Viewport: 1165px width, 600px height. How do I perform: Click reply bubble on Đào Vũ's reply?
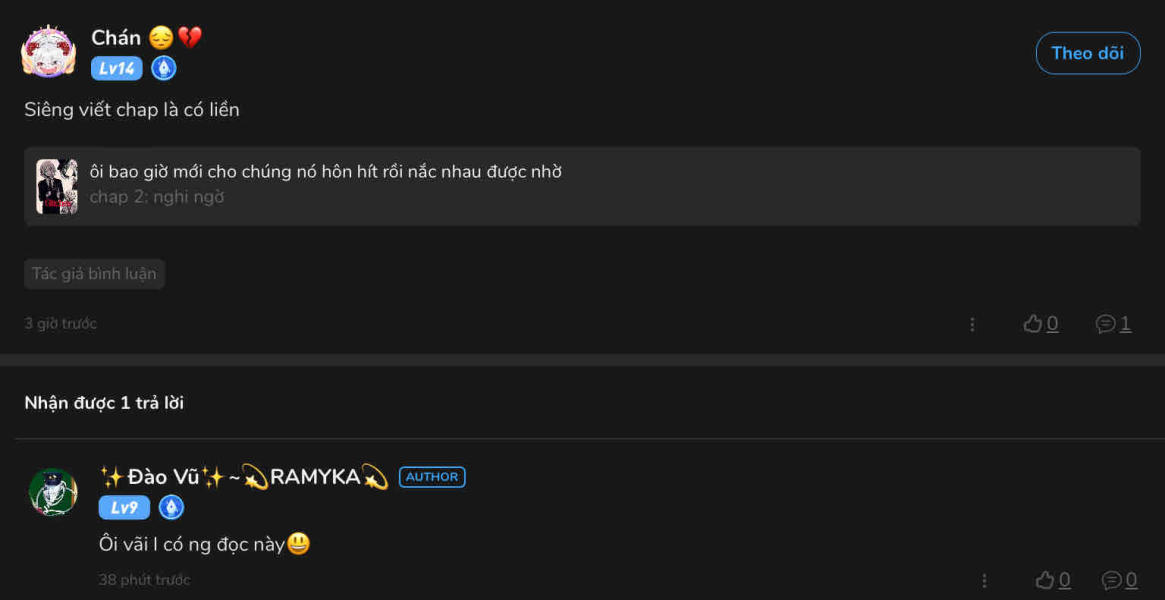[1112, 580]
